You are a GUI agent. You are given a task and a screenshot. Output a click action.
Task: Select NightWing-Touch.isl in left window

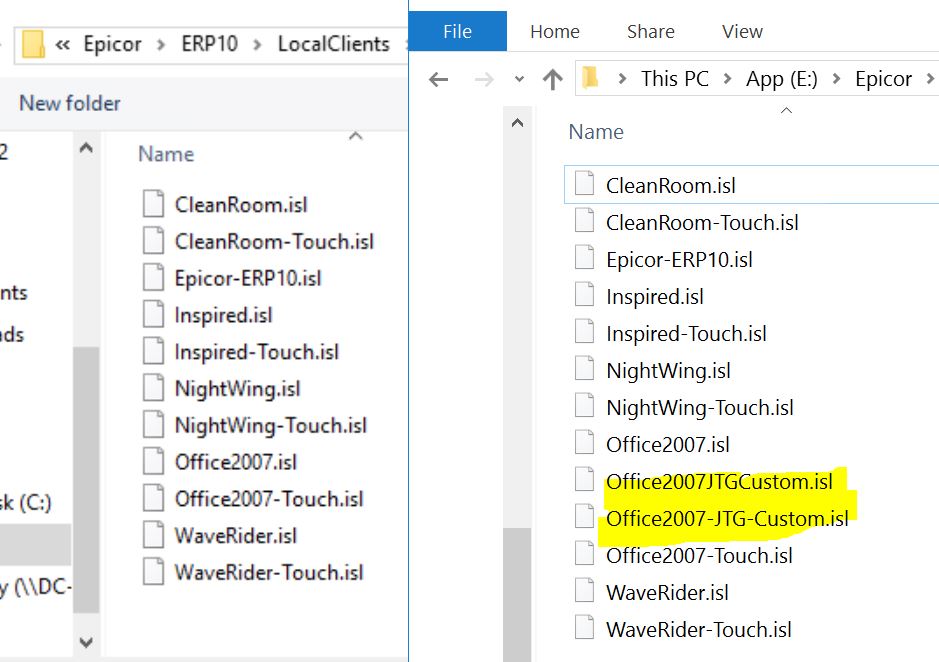point(271,426)
